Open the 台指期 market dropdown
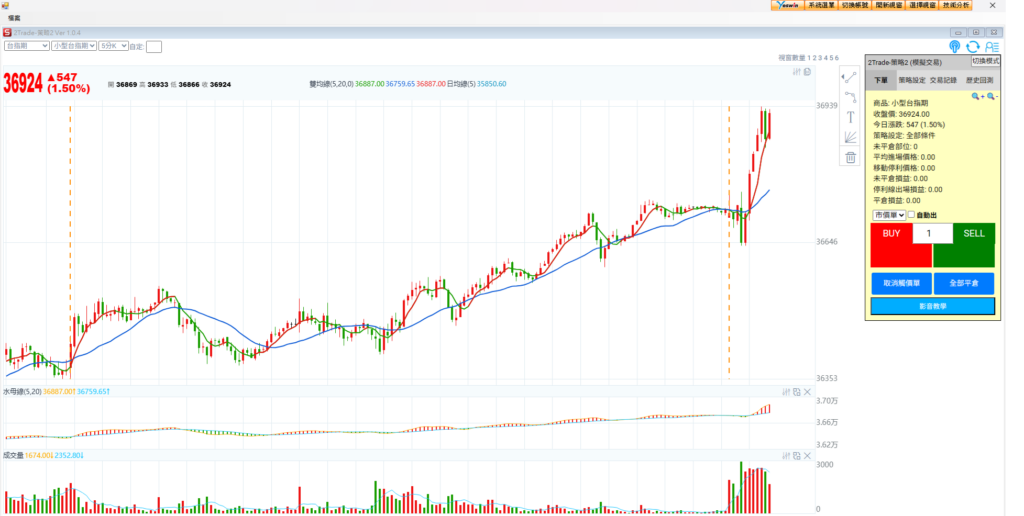The width and height of the screenshot is (1024, 516). click(27, 46)
